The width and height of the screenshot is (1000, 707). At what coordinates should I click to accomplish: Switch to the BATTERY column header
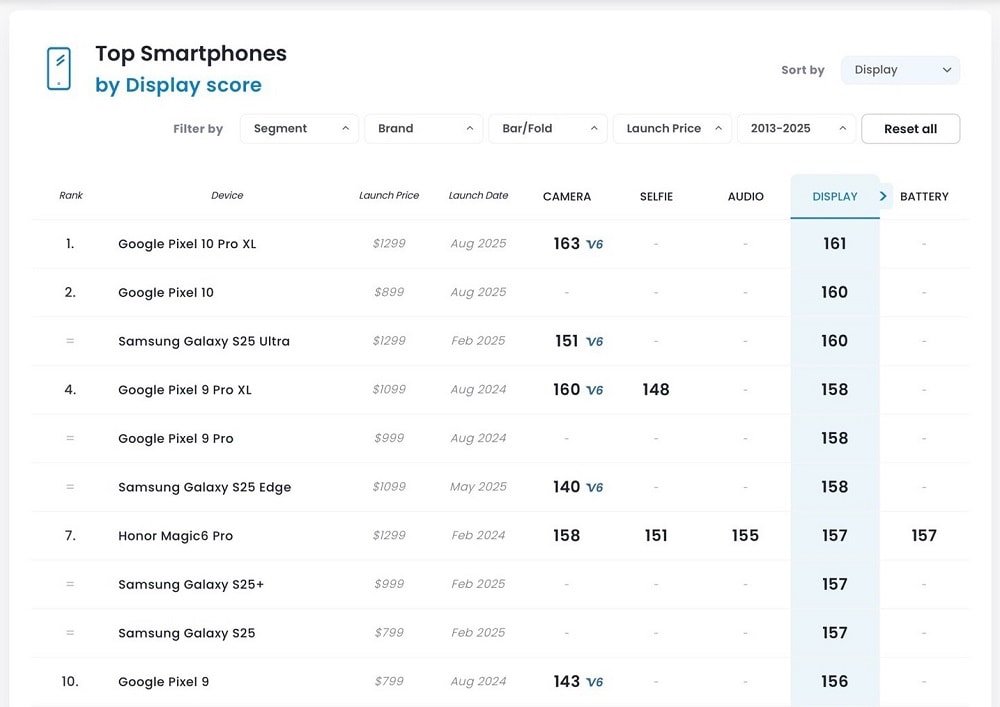(x=924, y=197)
